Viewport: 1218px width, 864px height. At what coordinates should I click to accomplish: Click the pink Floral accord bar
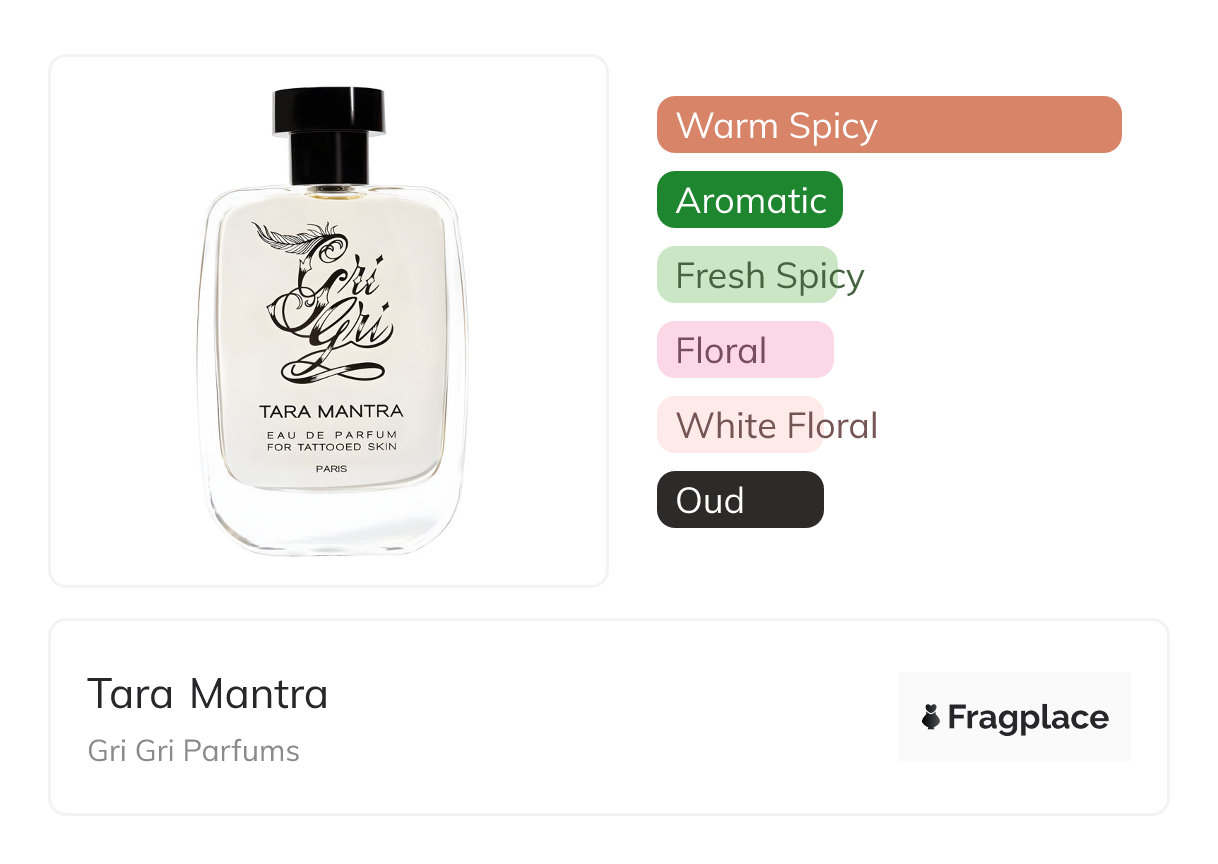[x=744, y=350]
